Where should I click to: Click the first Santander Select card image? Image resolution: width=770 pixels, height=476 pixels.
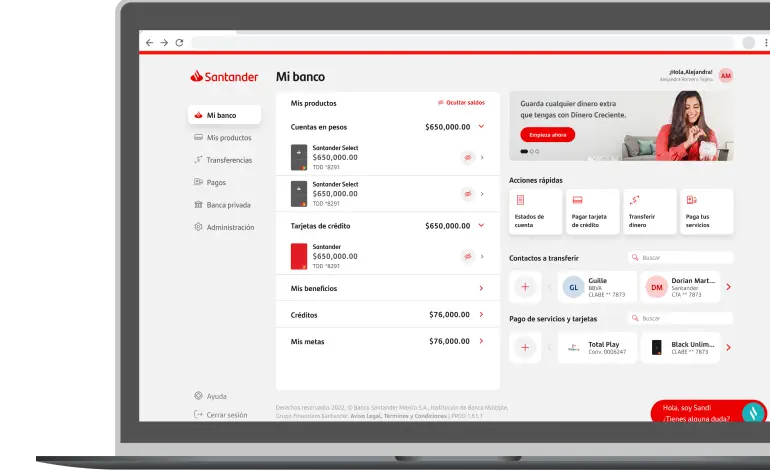coord(299,157)
